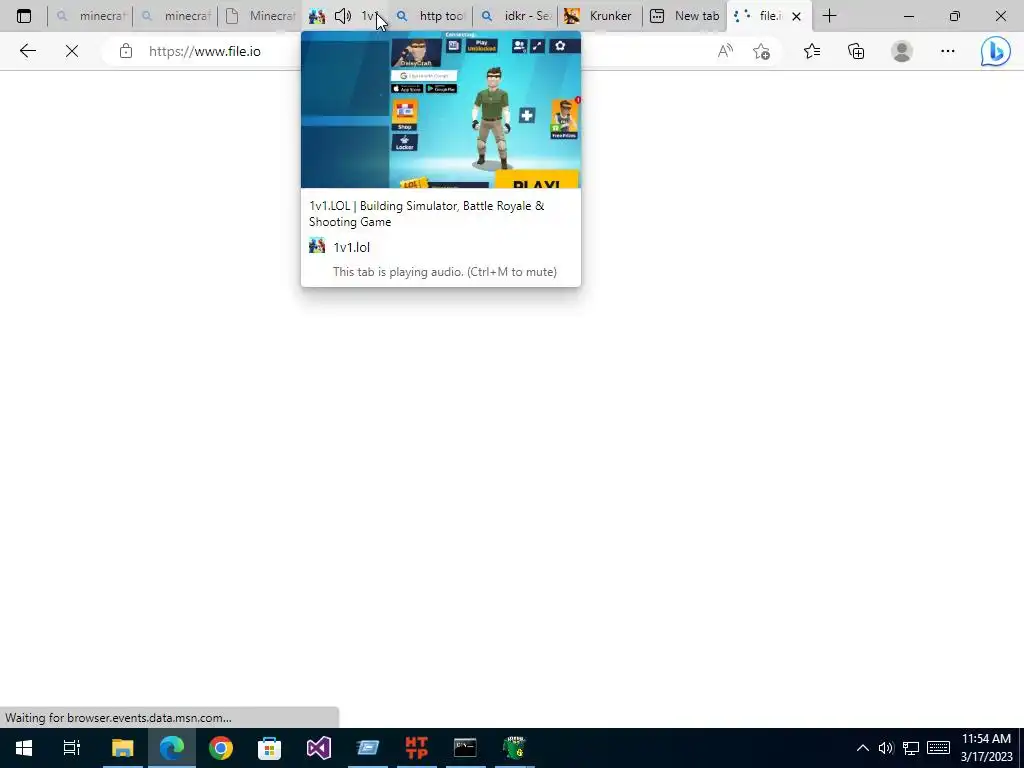The height and width of the screenshot is (768, 1024).
Task: Open the tab actions menu icon
Action: (x=24, y=16)
